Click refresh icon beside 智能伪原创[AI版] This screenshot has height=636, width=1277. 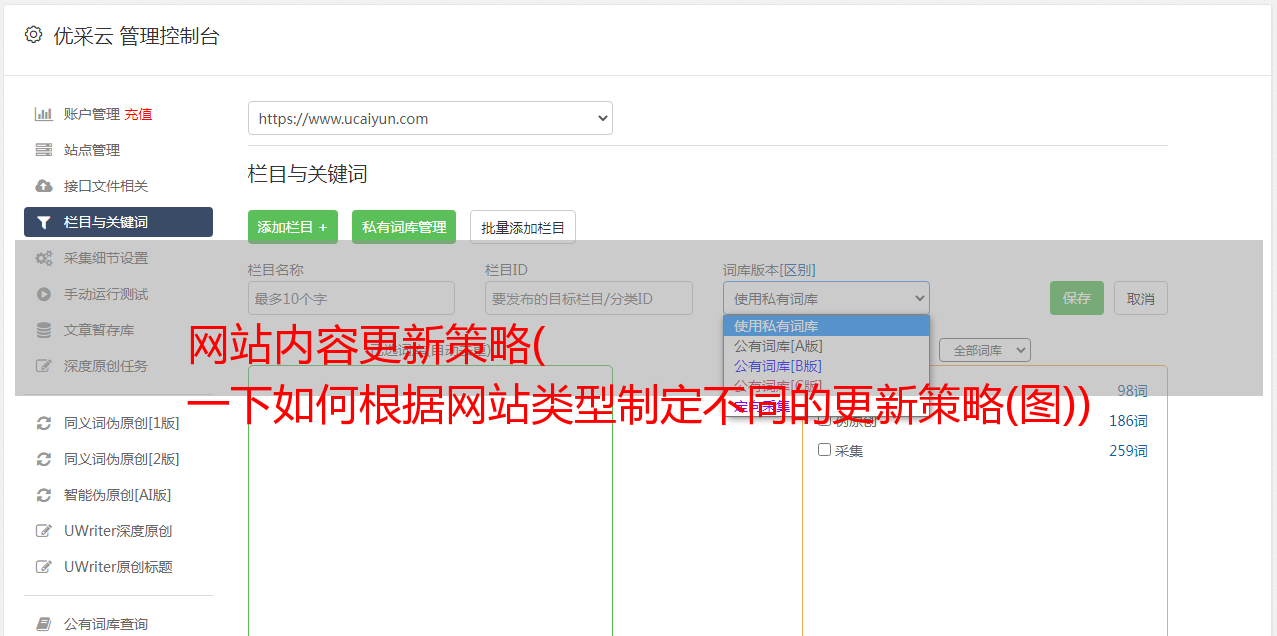point(44,495)
